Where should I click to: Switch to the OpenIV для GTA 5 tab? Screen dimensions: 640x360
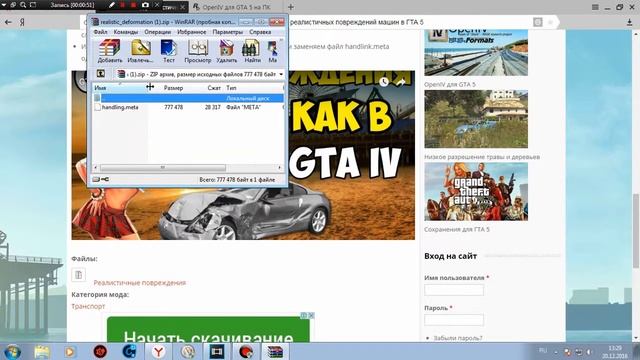(x=236, y=7)
